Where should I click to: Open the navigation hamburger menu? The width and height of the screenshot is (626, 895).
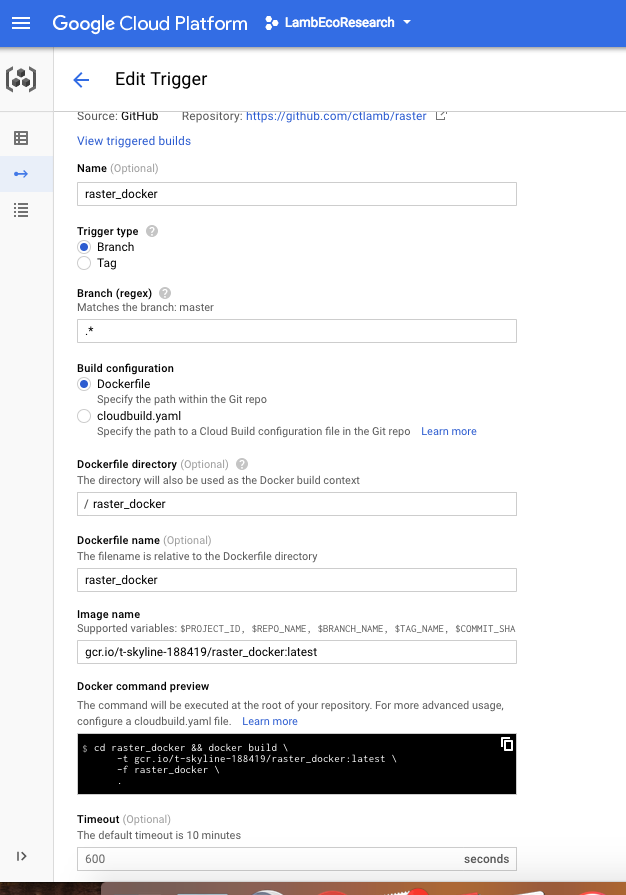tap(21, 23)
